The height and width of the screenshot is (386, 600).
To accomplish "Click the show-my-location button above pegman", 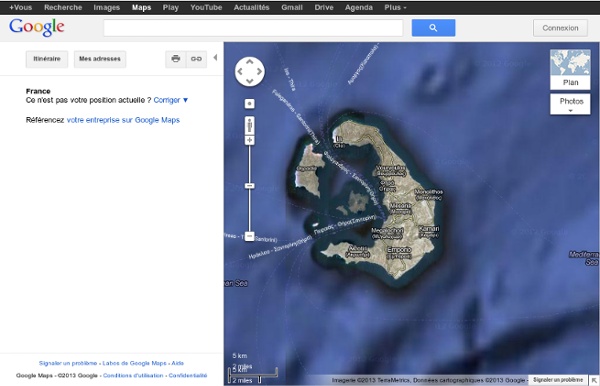I will tap(249, 104).
